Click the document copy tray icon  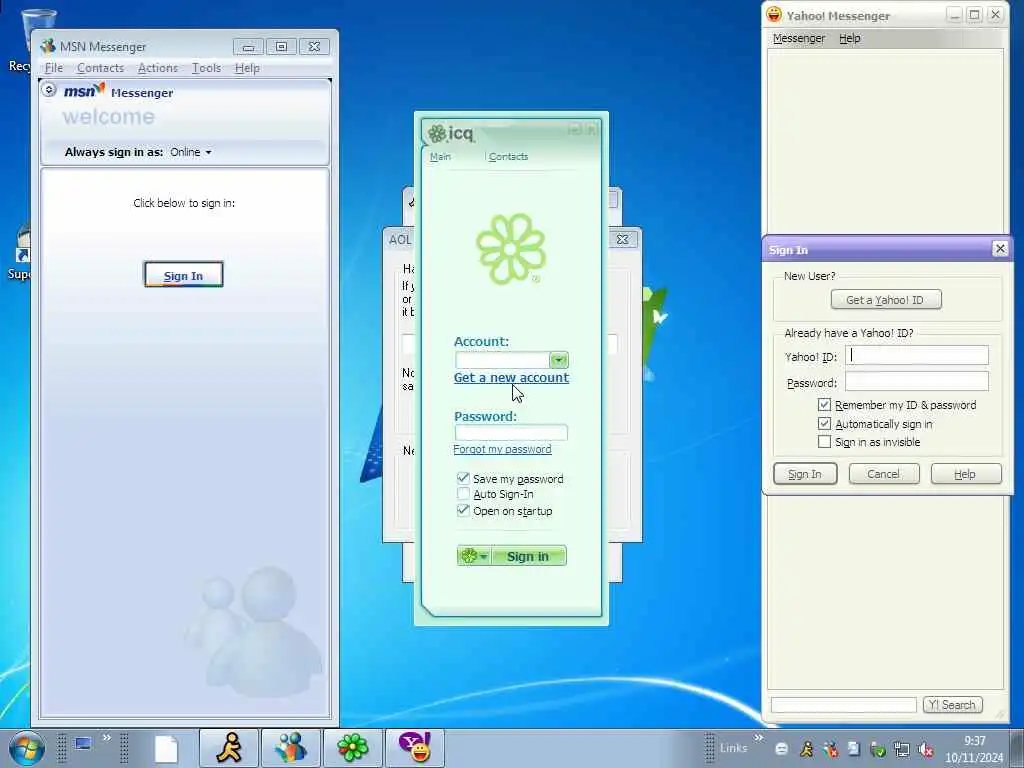(854, 748)
